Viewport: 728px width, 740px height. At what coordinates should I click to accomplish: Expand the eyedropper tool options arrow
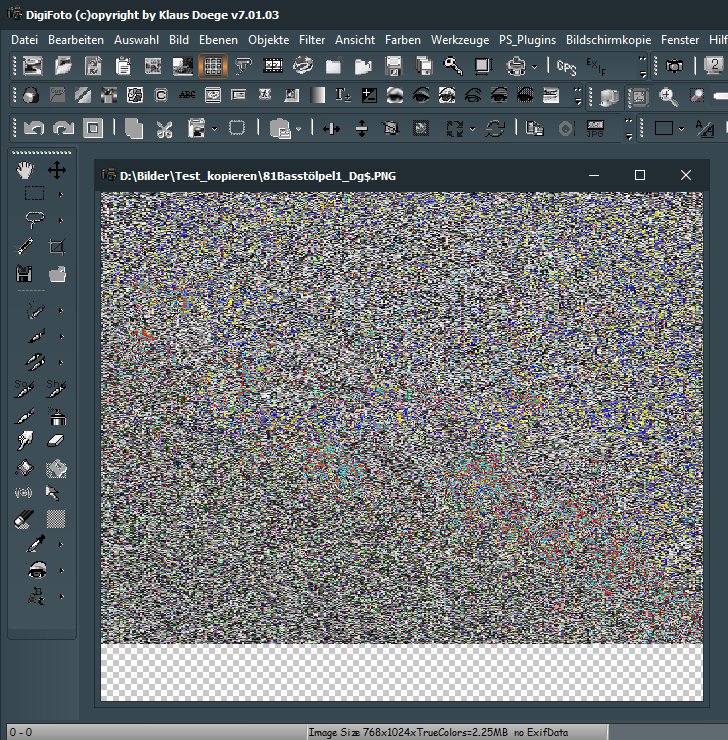61,545
